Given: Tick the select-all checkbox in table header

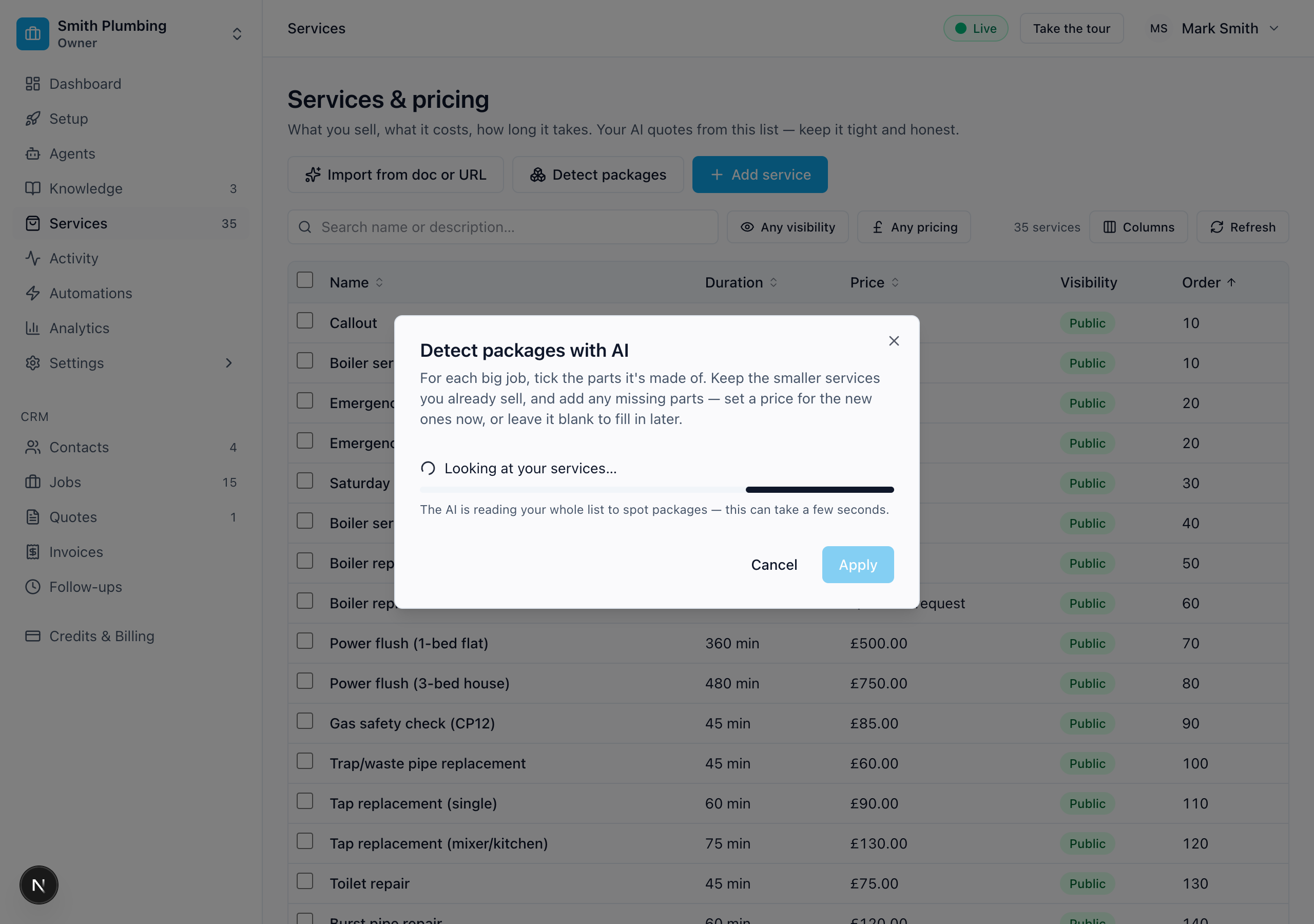Looking at the screenshot, I should tap(305, 280).
